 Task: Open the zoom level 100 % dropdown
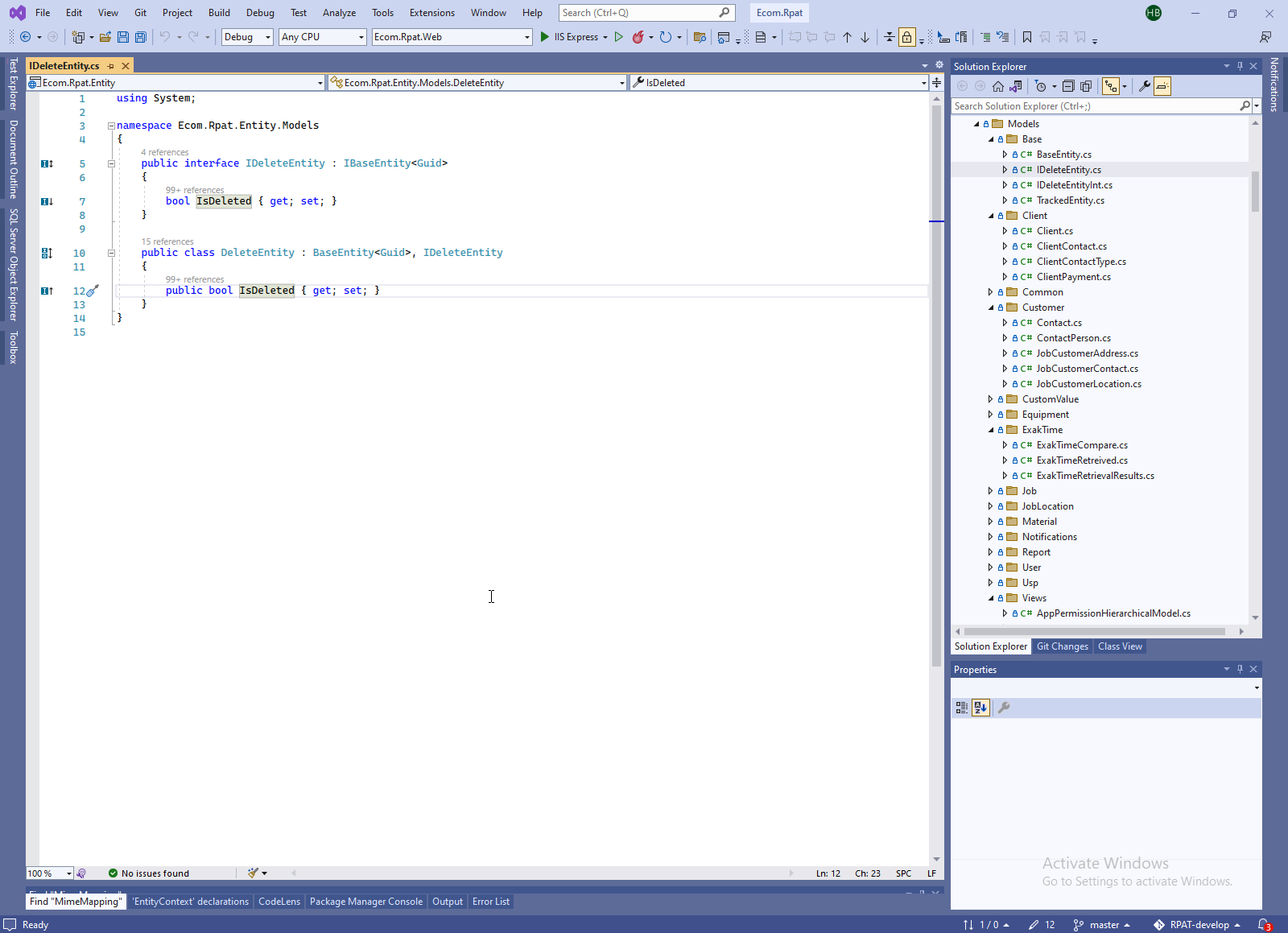tap(50, 873)
